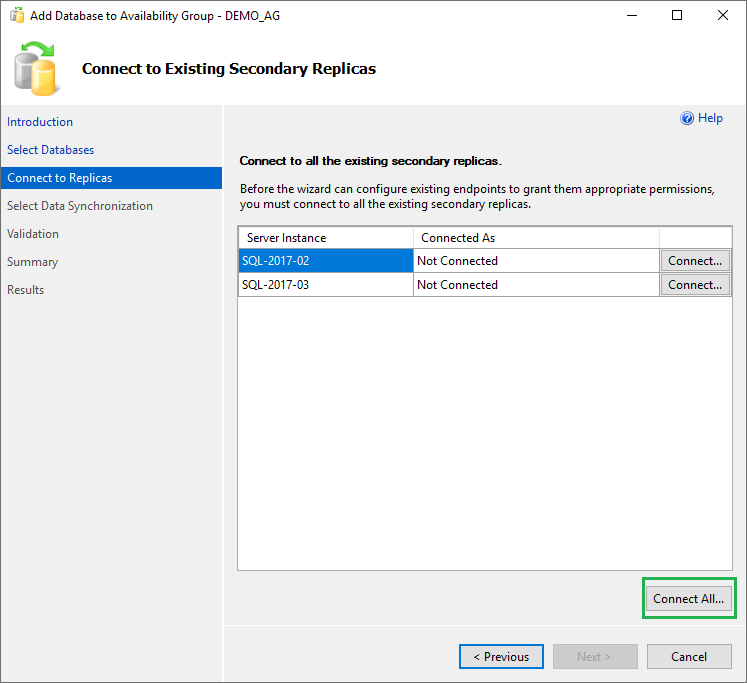
Task: Minimize the wizard window
Action: pos(632,15)
